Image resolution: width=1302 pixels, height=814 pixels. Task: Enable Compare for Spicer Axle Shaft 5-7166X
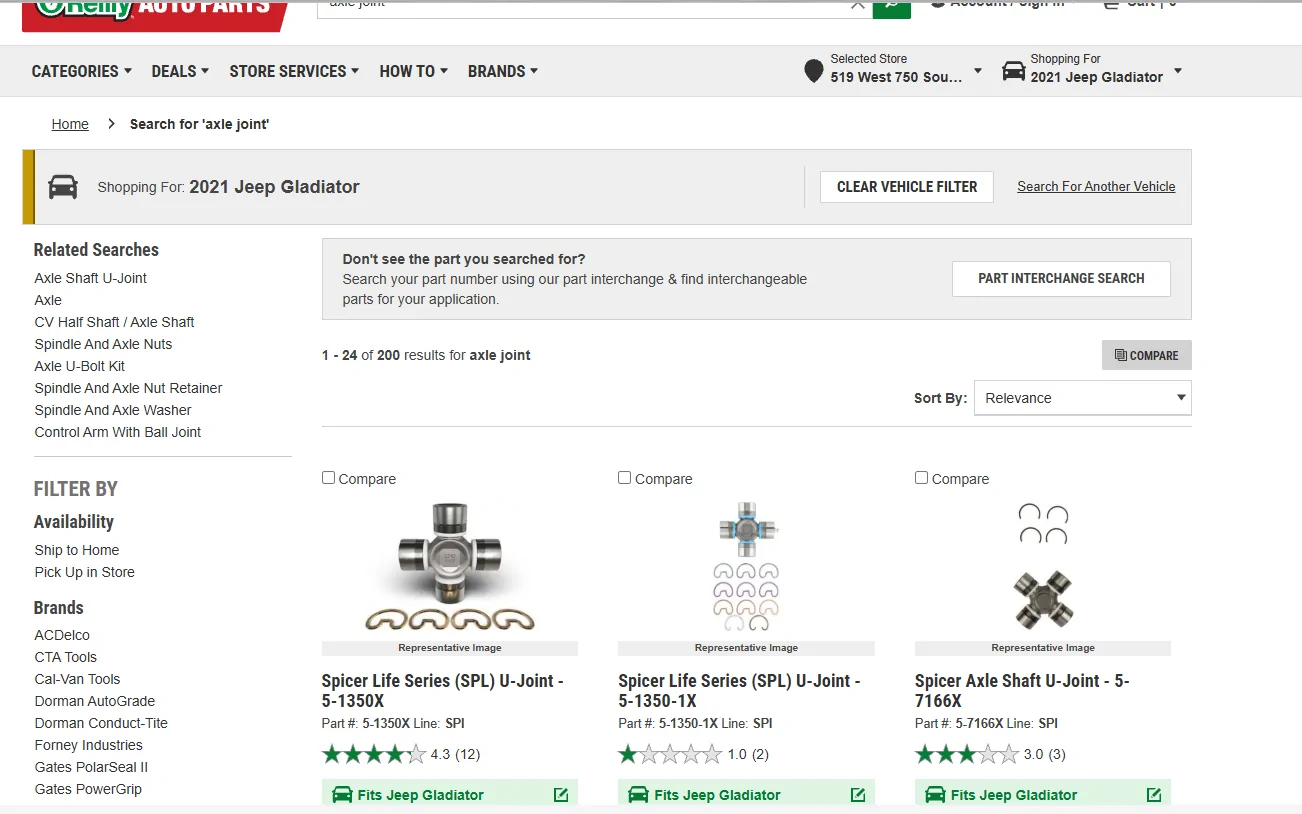tap(921, 478)
